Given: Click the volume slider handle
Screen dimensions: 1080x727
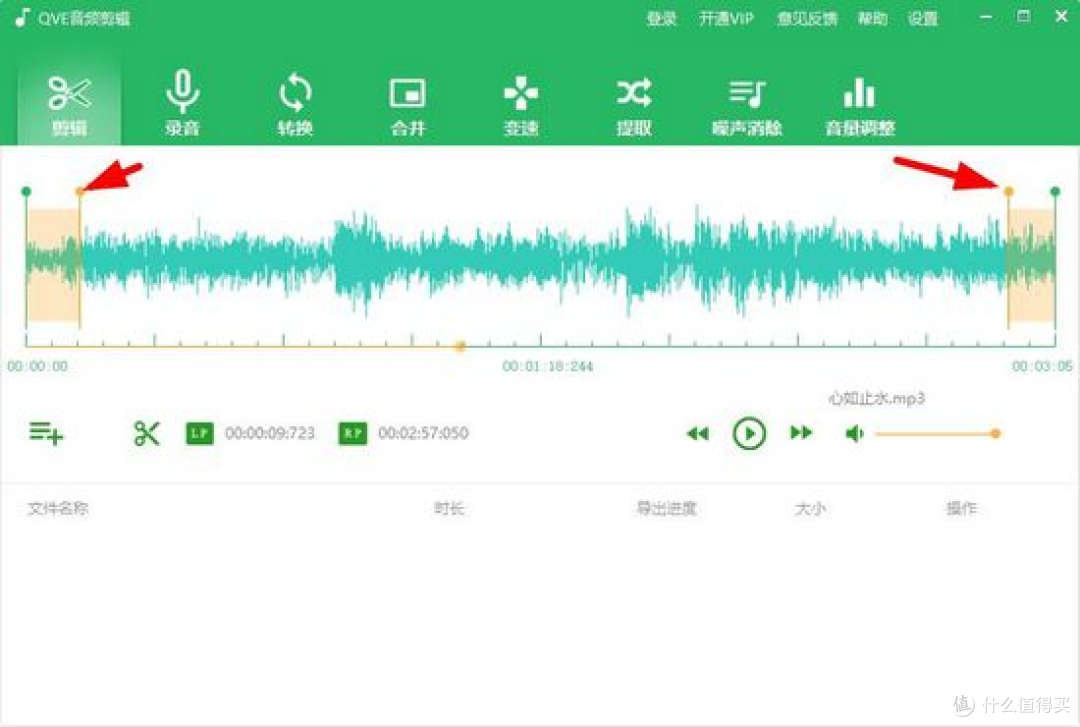Looking at the screenshot, I should [995, 433].
